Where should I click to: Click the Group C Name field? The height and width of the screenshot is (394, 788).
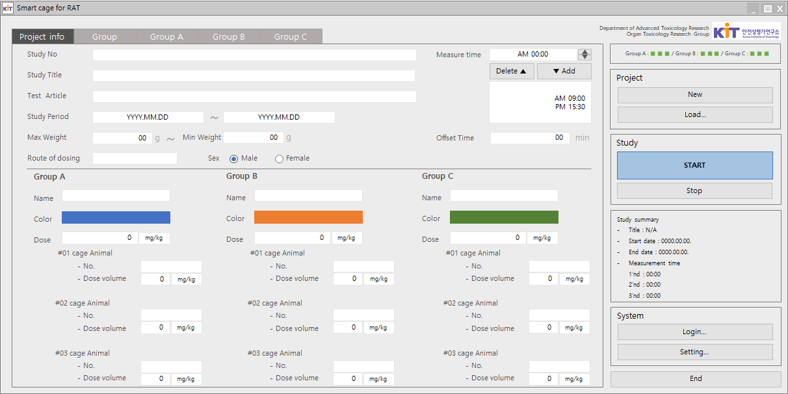[504, 196]
